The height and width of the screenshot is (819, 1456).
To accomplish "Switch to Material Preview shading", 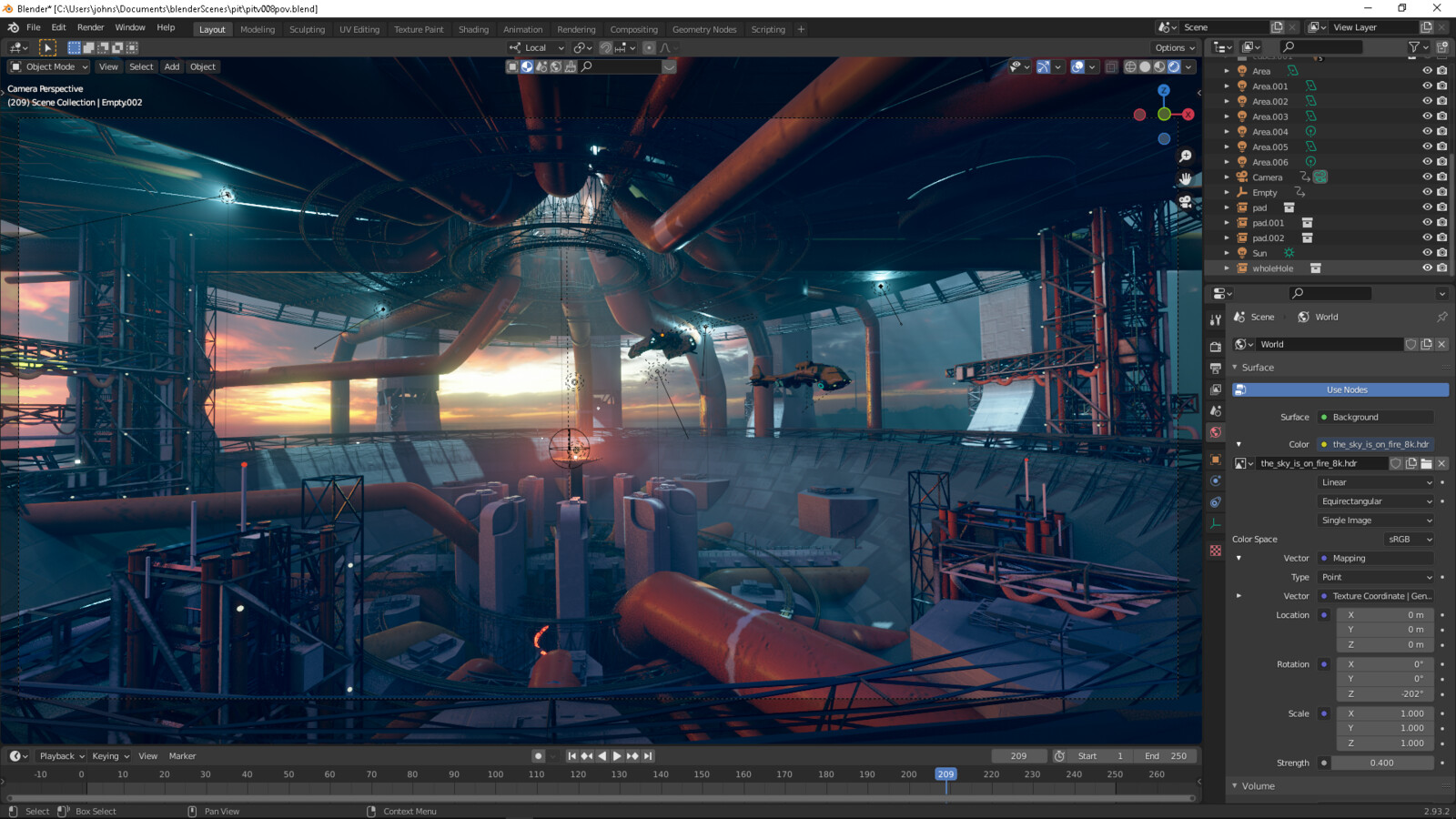I will tap(1159, 66).
